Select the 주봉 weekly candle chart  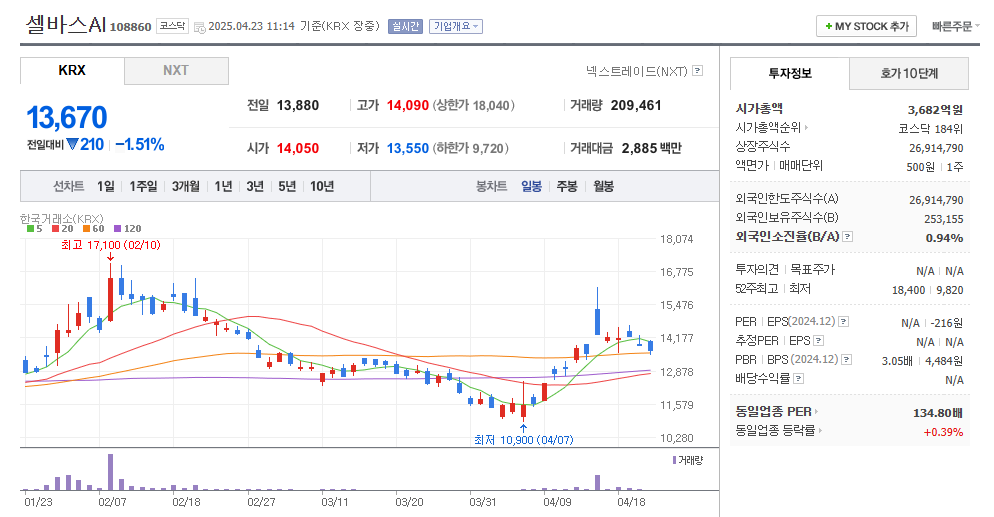tap(567, 186)
